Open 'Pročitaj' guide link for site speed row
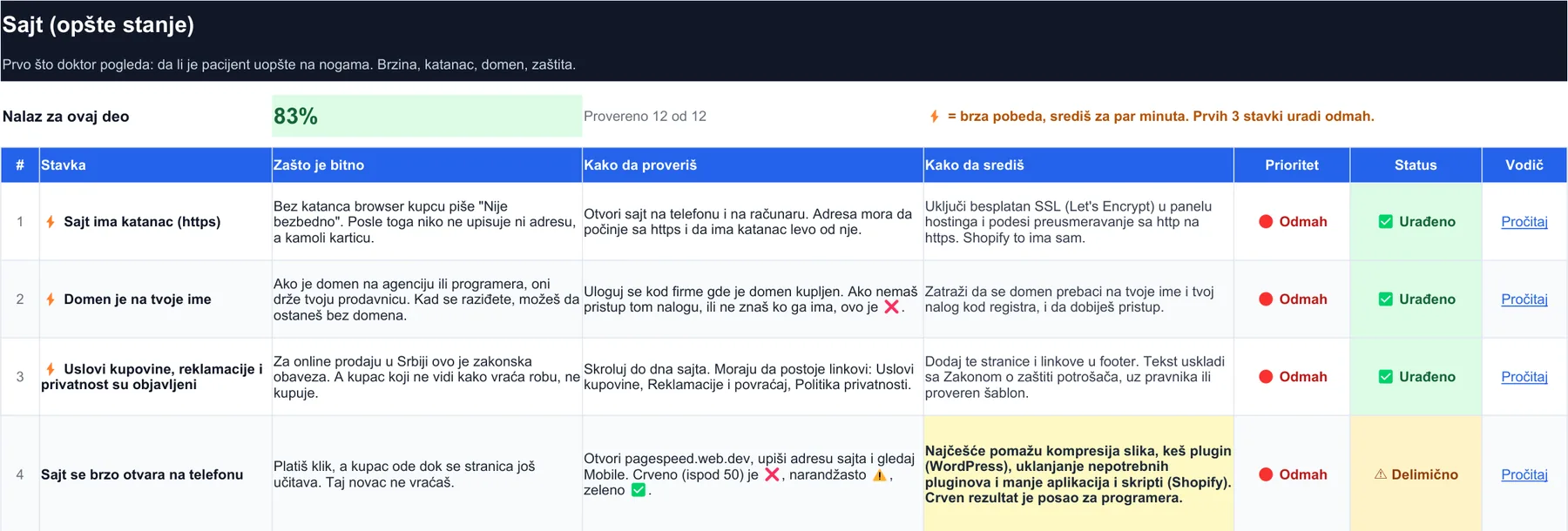The width and height of the screenshot is (1568, 531). pos(1524,474)
